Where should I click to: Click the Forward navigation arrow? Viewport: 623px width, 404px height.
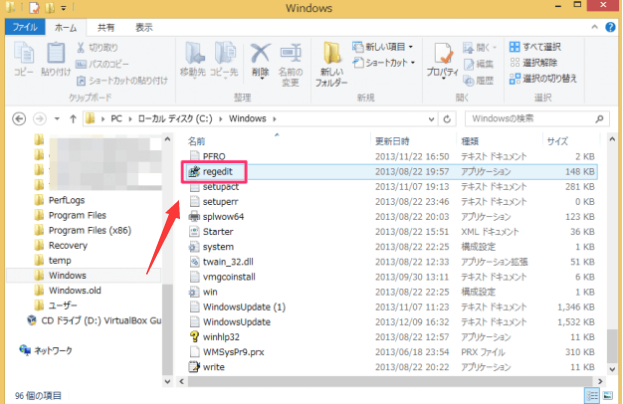point(39,119)
